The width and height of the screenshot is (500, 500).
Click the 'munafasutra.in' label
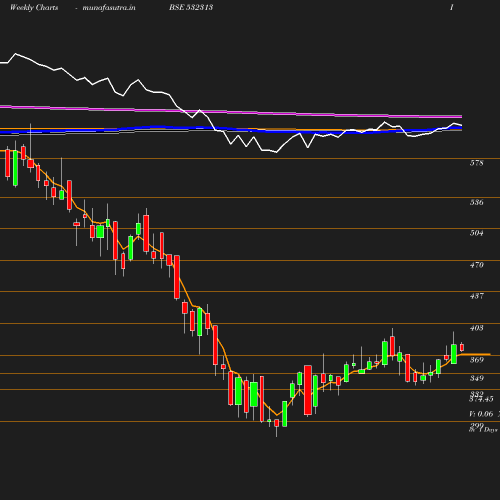click(109, 8)
